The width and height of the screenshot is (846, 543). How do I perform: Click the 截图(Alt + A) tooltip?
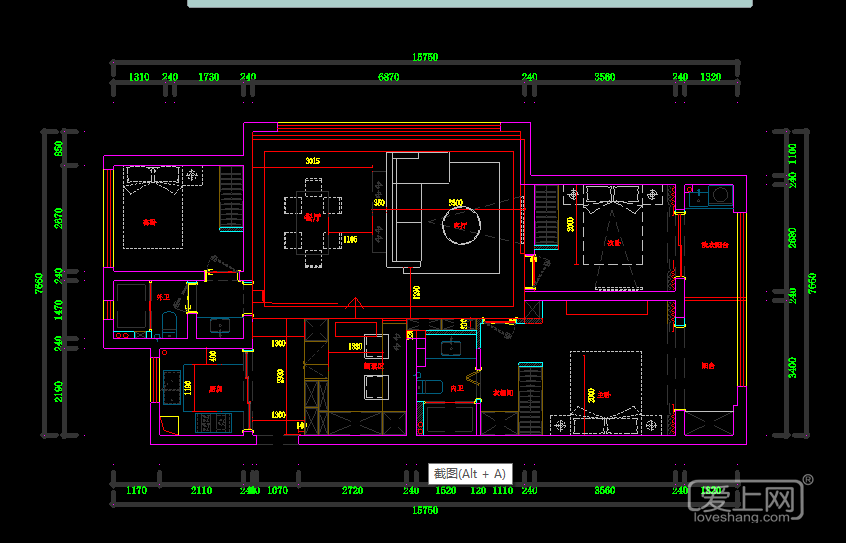(470, 474)
